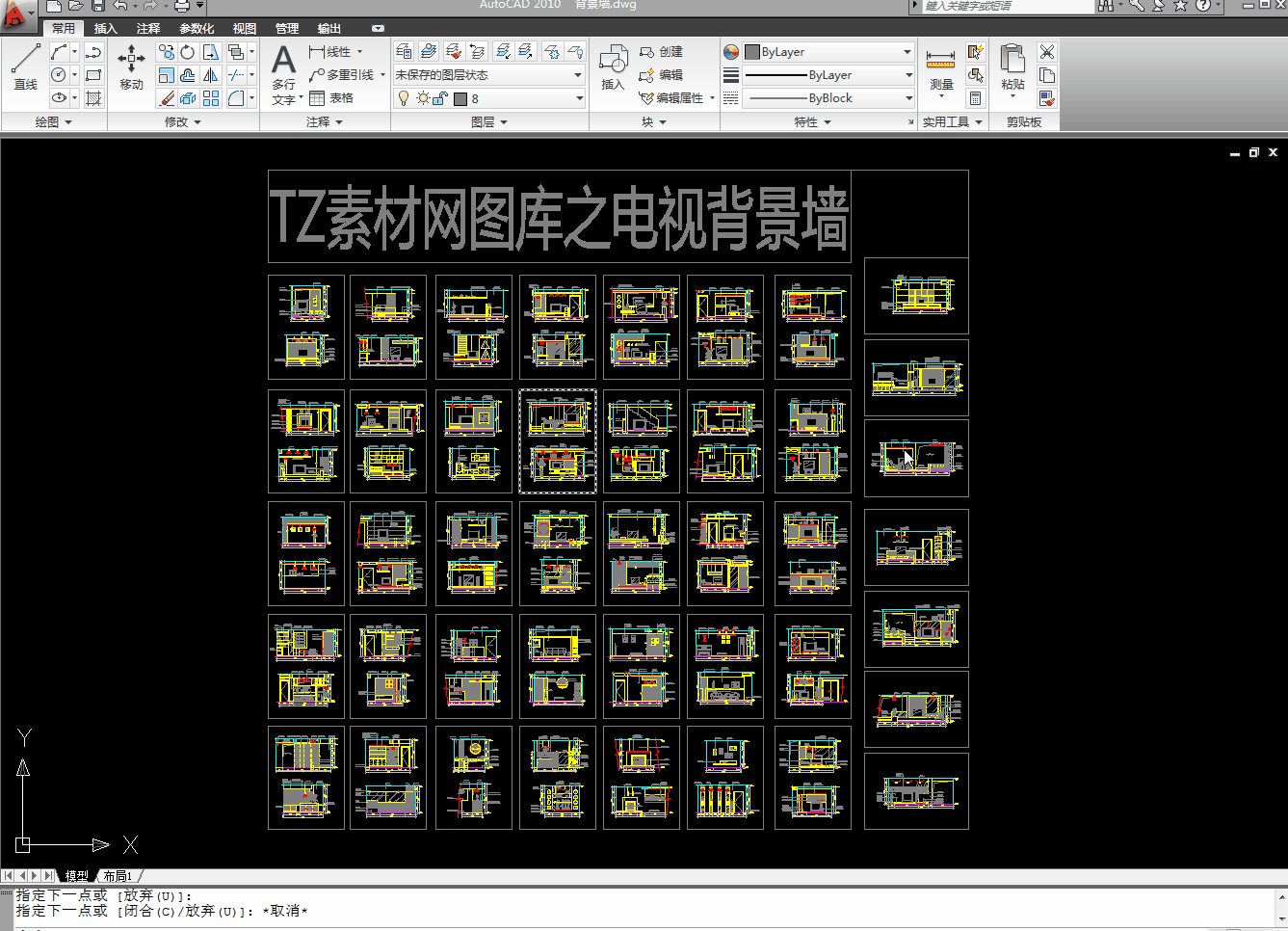This screenshot has height=931, width=1288.
Task: Toggle layer freeze sun icon
Action: [x=423, y=98]
